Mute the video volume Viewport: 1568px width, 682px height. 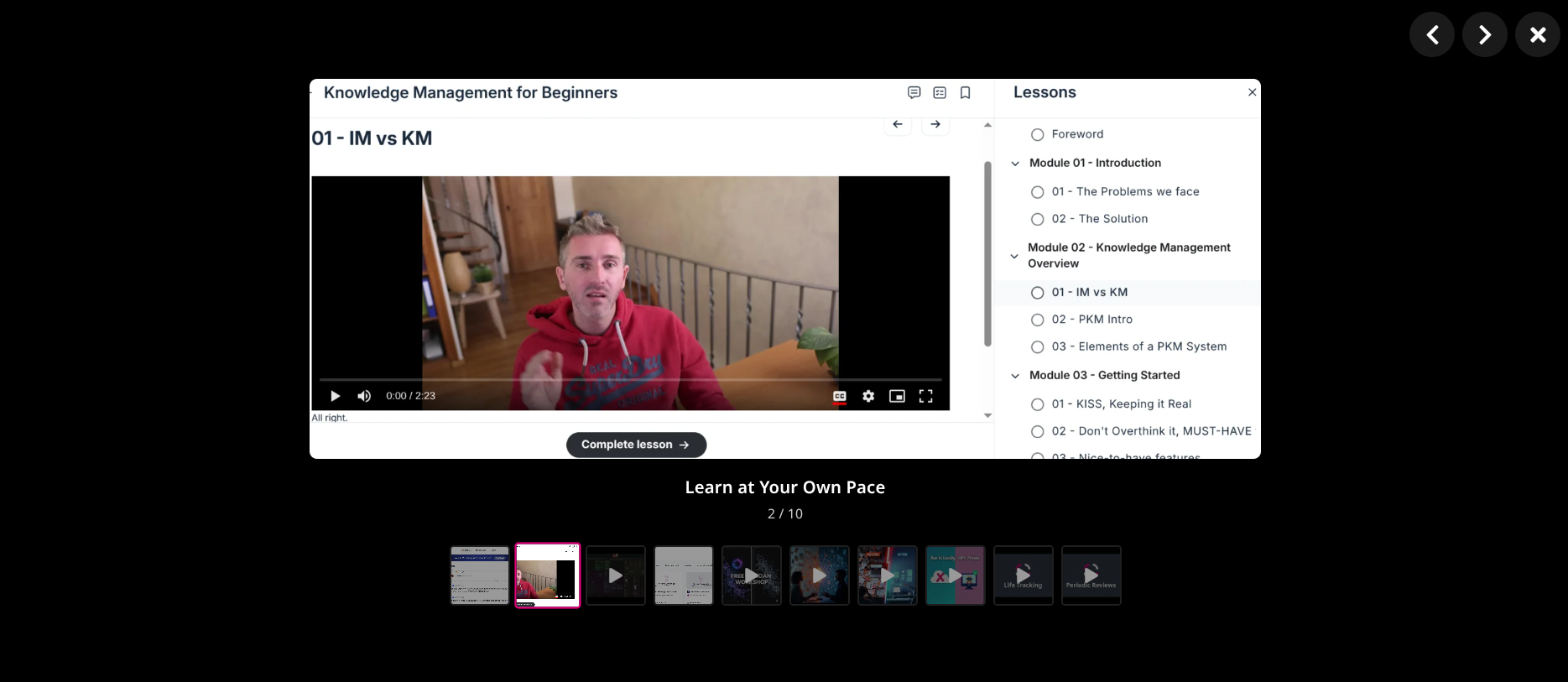(x=364, y=396)
